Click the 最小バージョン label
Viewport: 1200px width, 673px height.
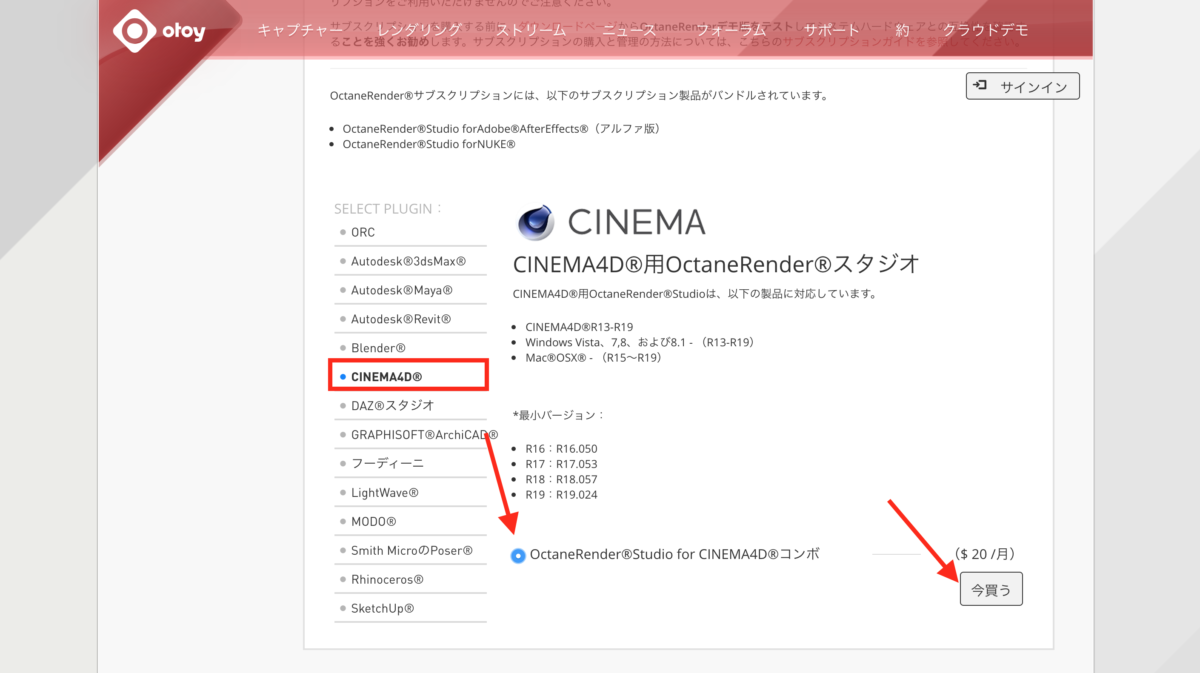click(x=559, y=414)
